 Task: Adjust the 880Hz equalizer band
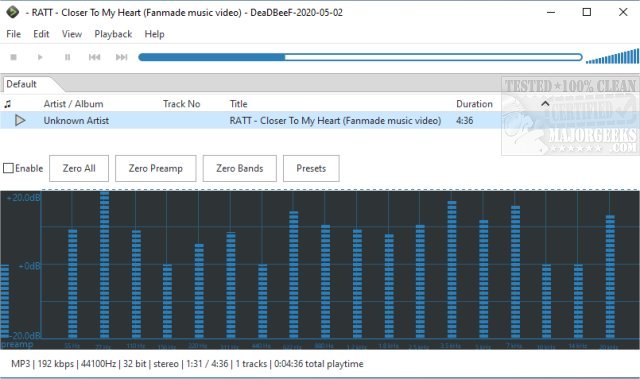click(326, 281)
